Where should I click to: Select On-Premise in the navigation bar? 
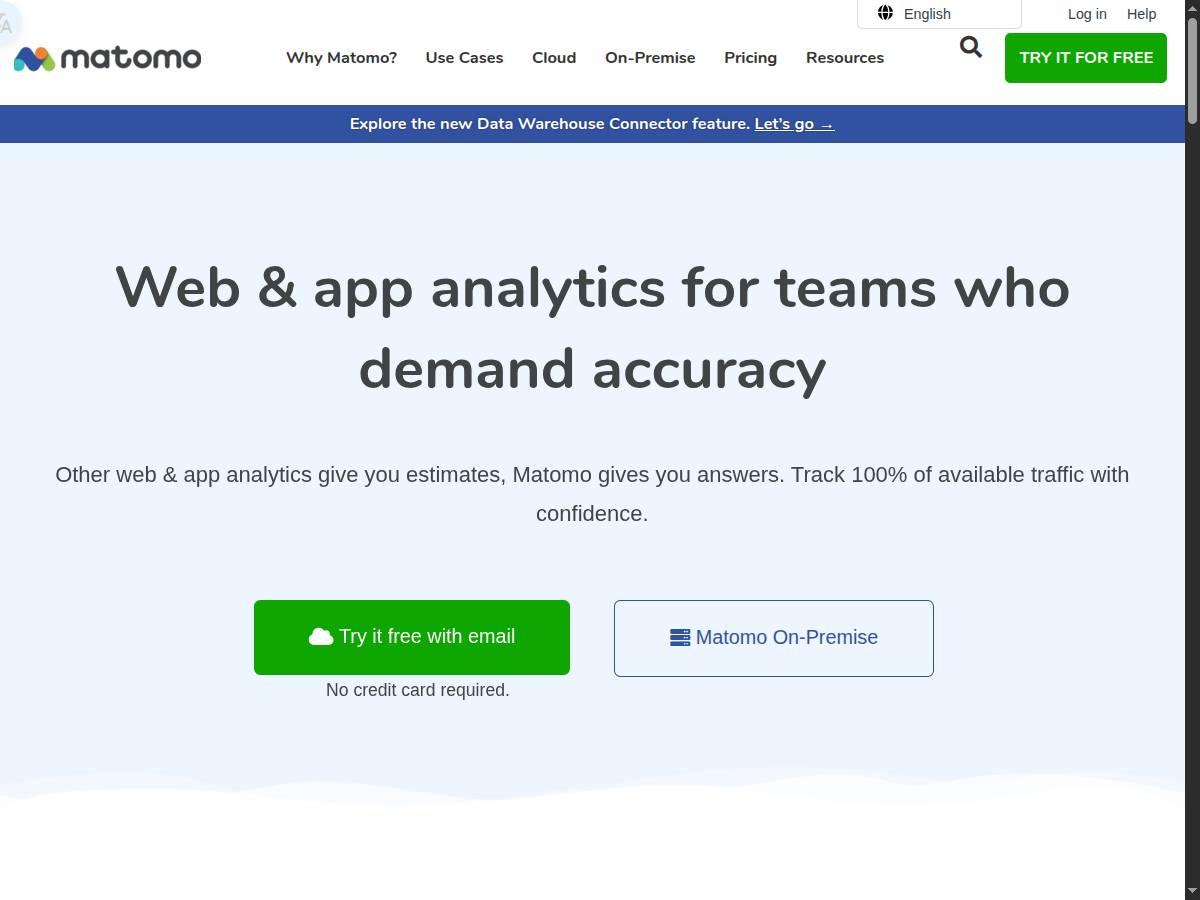pos(650,58)
